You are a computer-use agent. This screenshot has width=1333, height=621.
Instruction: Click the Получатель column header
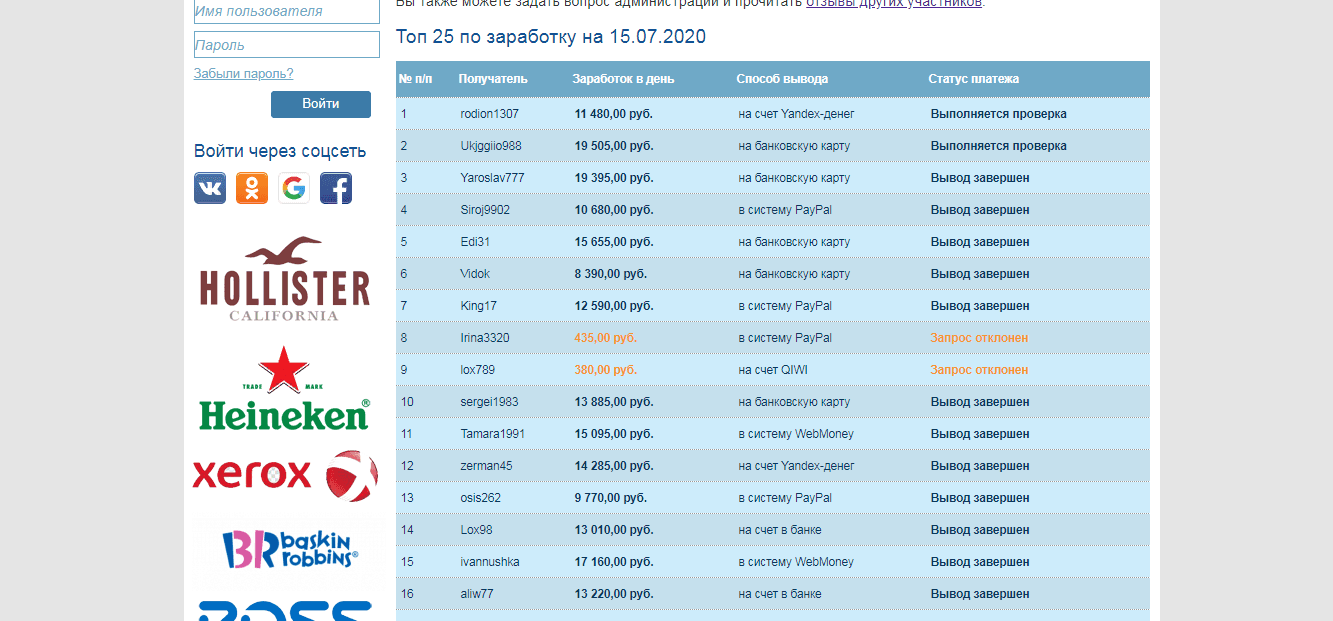click(492, 79)
